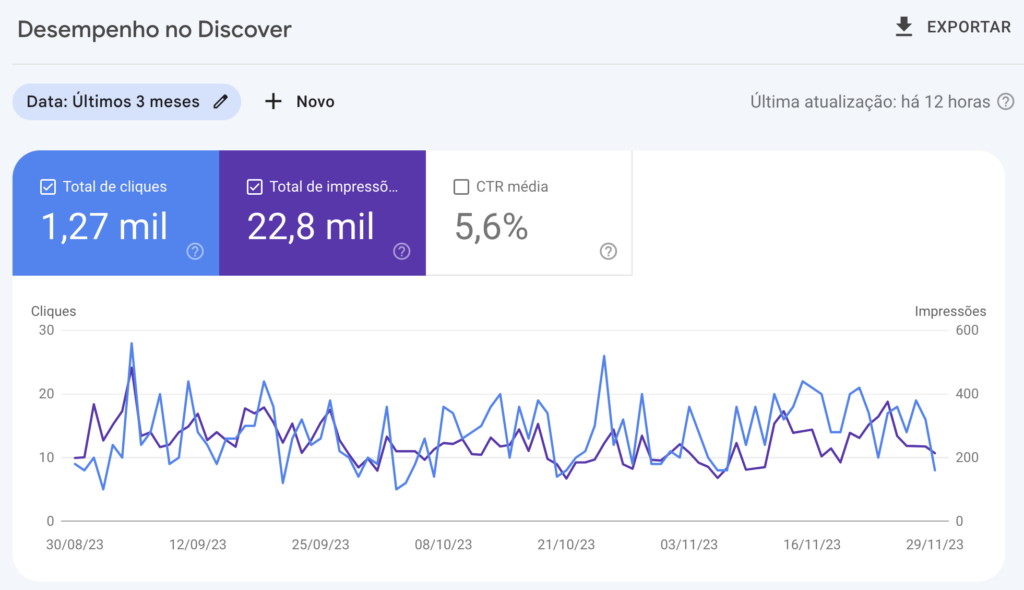Click the EXPORTAR button label
1024x590 pixels.
click(x=968, y=27)
